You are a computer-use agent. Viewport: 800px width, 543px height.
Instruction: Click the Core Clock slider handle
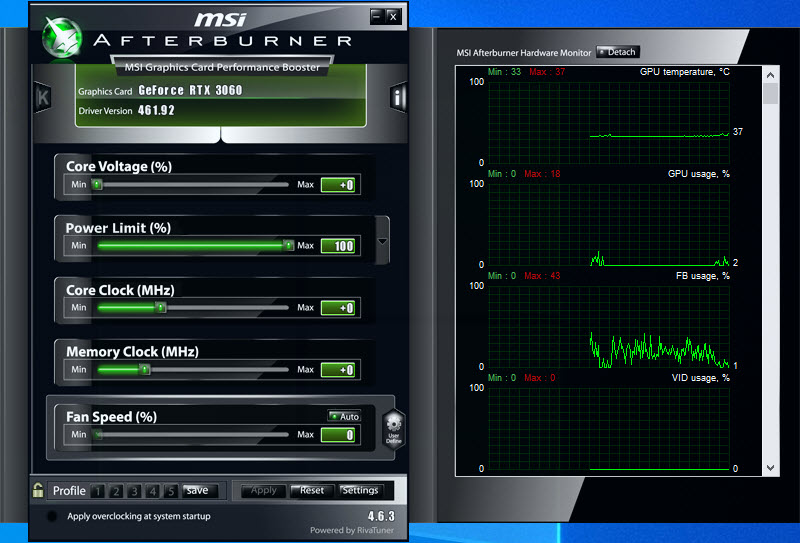(161, 307)
